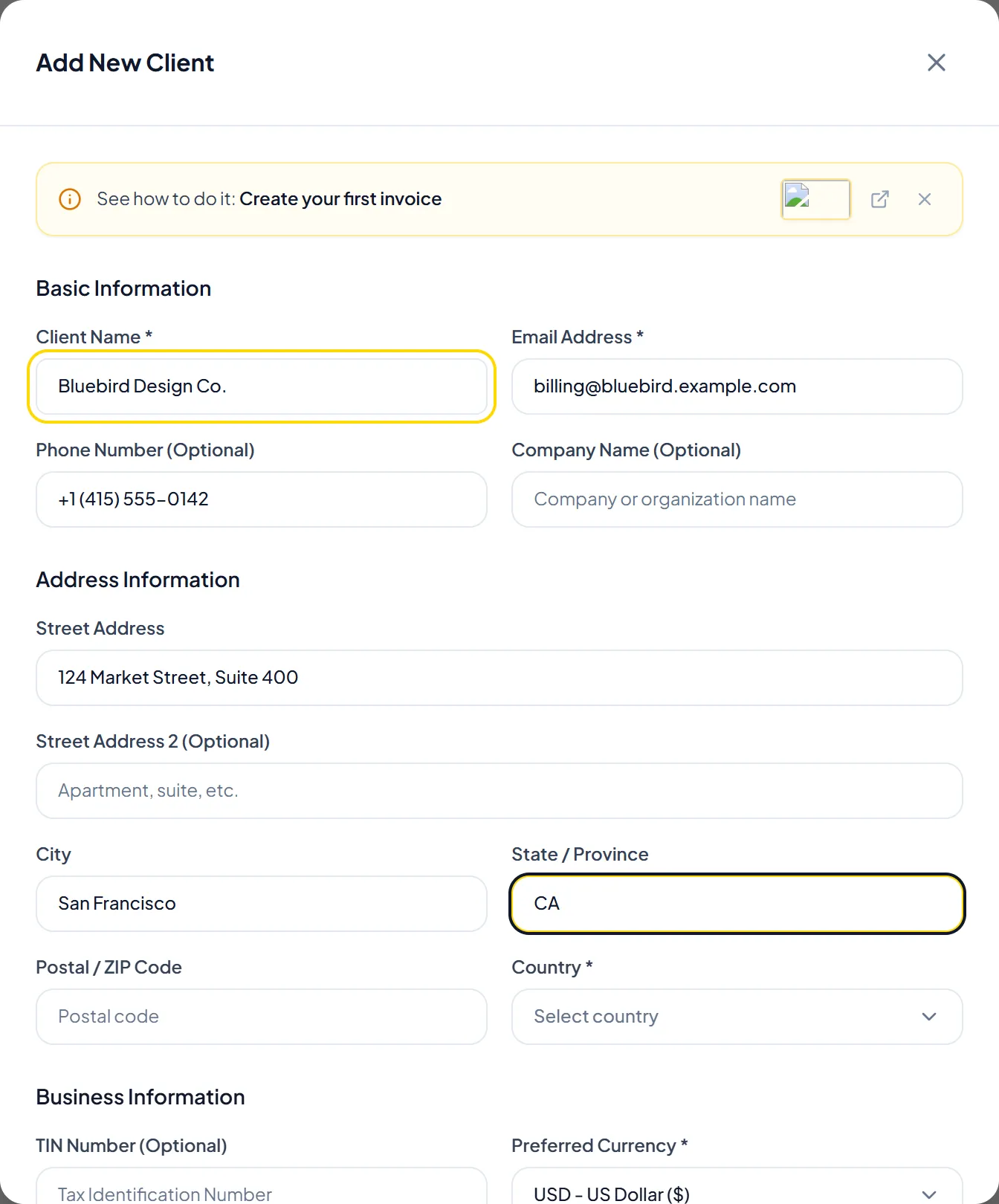Click the Address Information heading

[138, 580]
